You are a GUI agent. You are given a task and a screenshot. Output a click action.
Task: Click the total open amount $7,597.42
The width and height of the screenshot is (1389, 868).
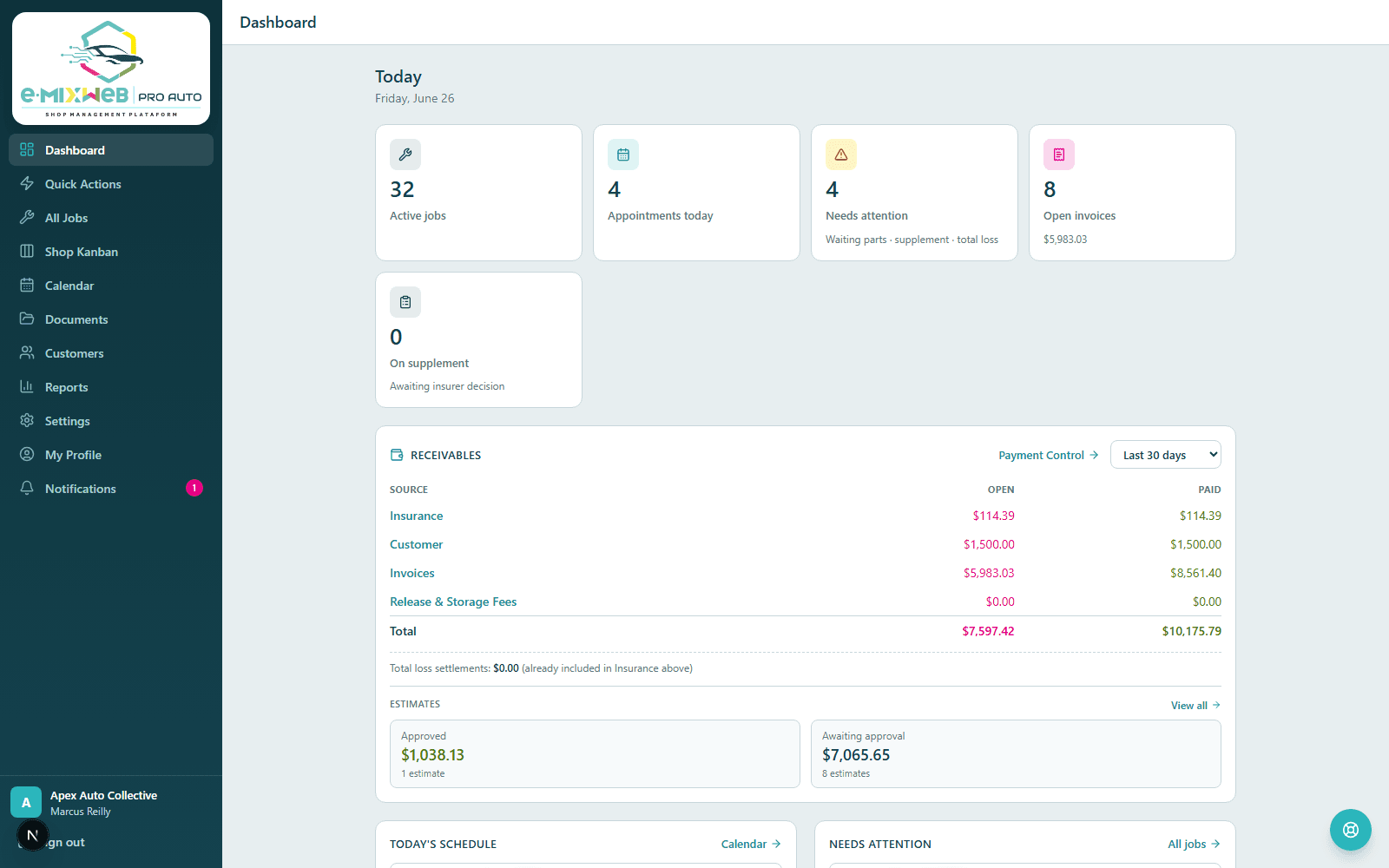pos(988,631)
